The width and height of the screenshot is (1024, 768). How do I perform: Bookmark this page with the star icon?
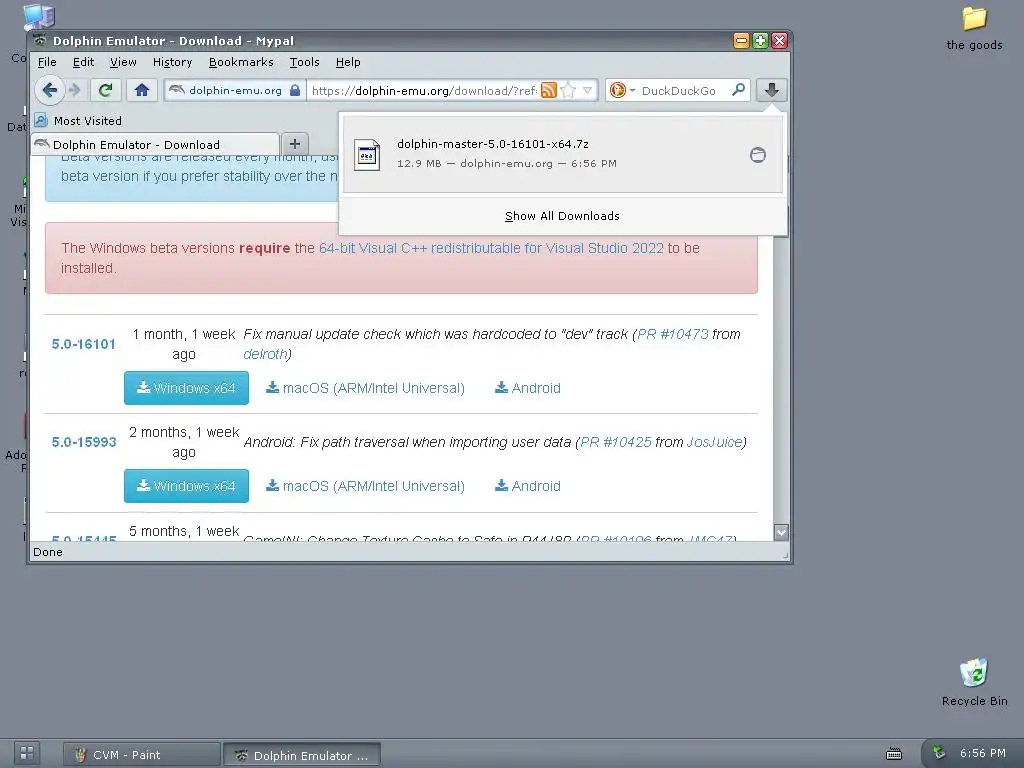tap(568, 90)
